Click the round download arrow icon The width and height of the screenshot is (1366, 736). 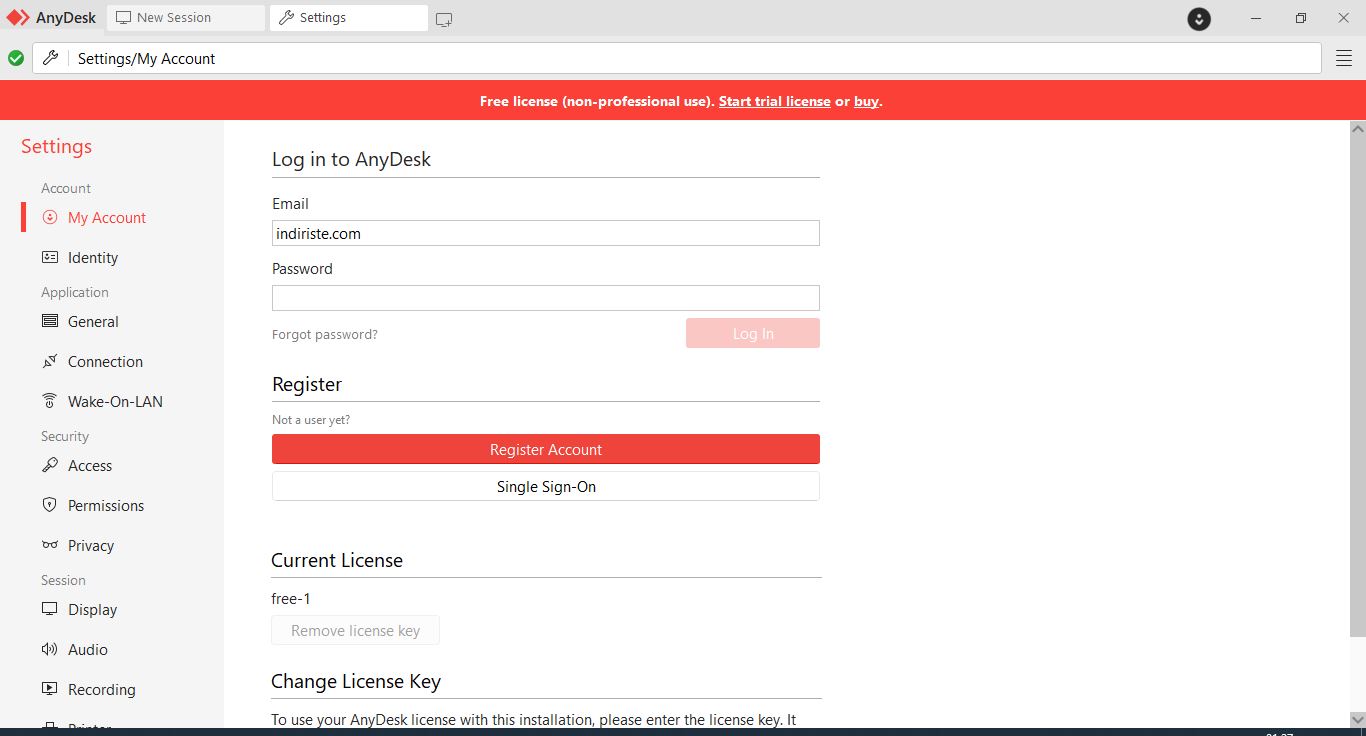1199,18
